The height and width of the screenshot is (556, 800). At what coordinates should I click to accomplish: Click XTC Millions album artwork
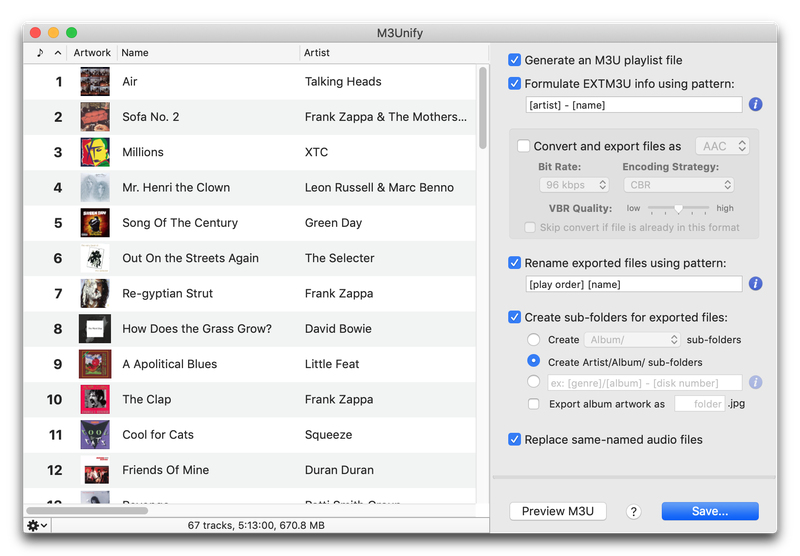(95, 152)
